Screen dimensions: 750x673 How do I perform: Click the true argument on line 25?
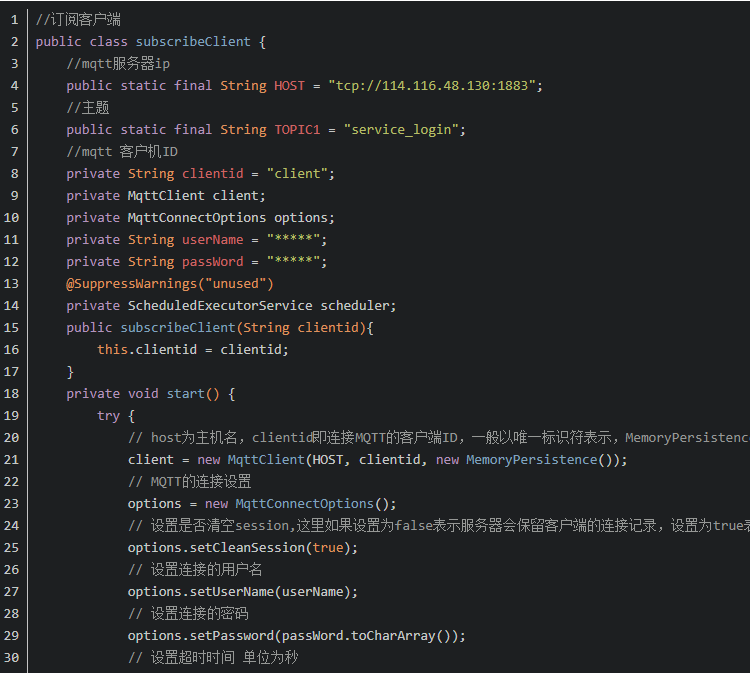[x=328, y=548]
